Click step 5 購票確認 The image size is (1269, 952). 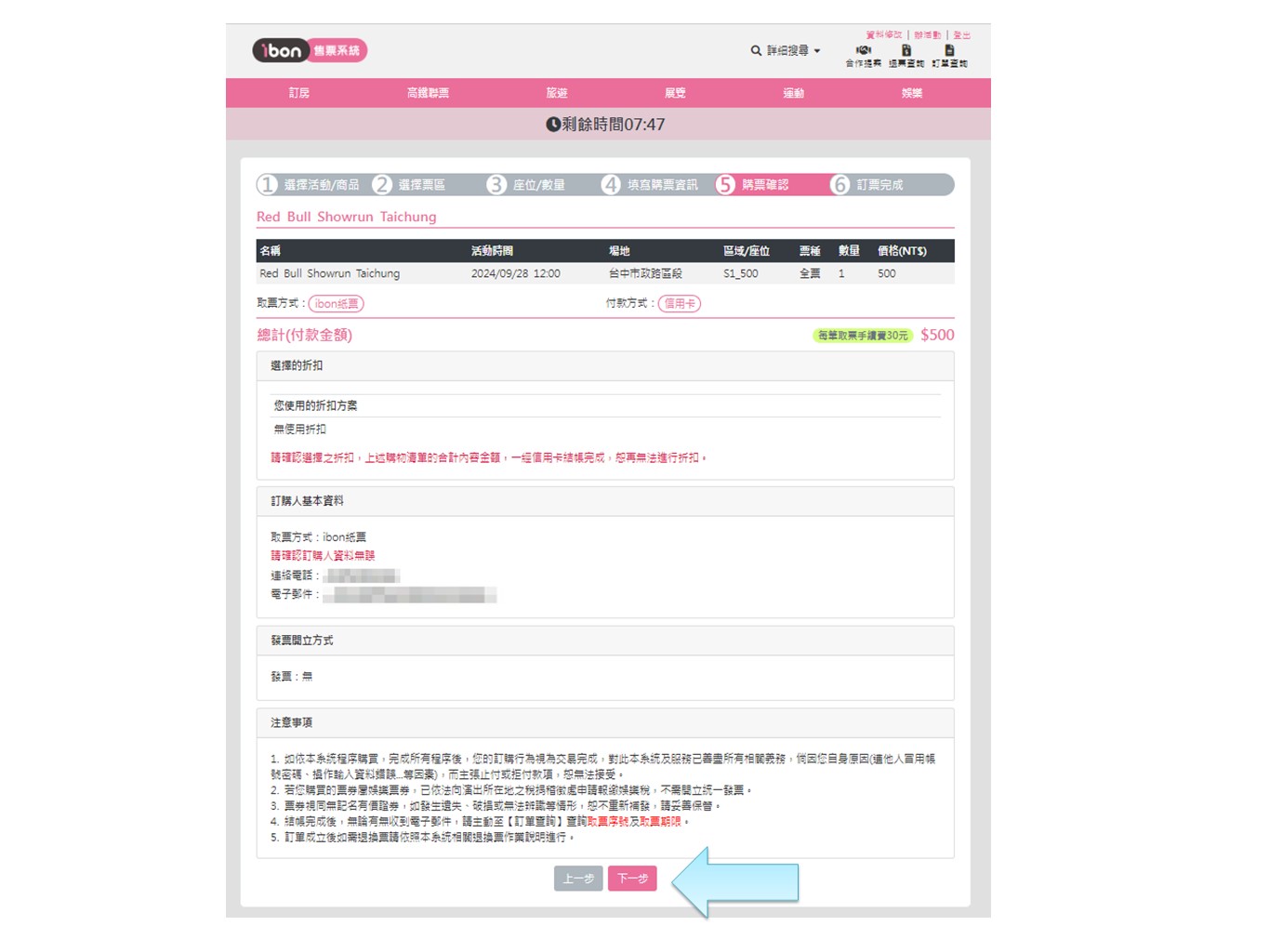752,184
